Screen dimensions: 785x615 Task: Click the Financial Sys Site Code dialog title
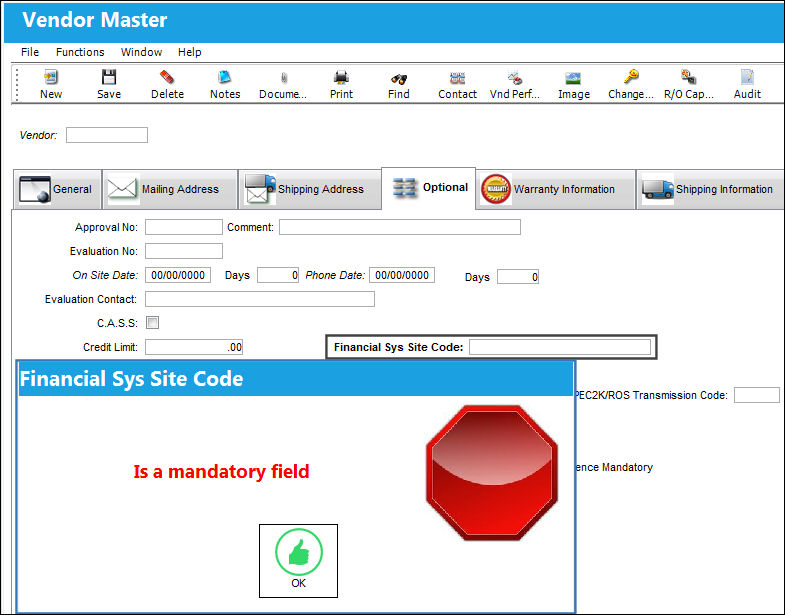pos(131,379)
